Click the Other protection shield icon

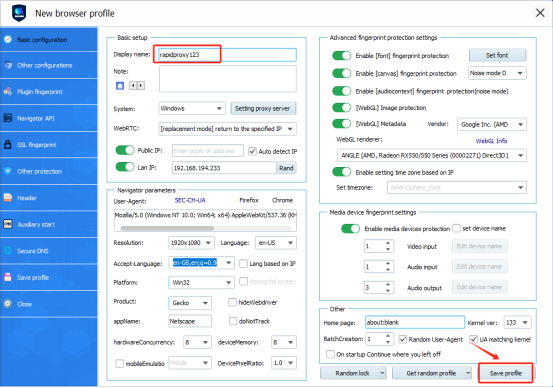8,171
